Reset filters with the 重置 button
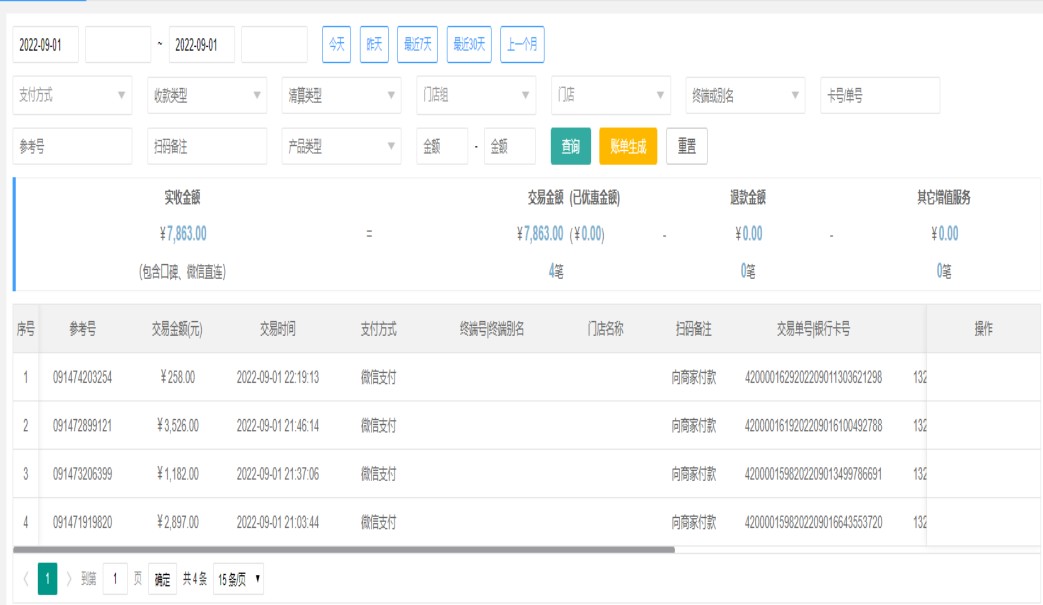The width and height of the screenshot is (1043, 605). tap(687, 146)
